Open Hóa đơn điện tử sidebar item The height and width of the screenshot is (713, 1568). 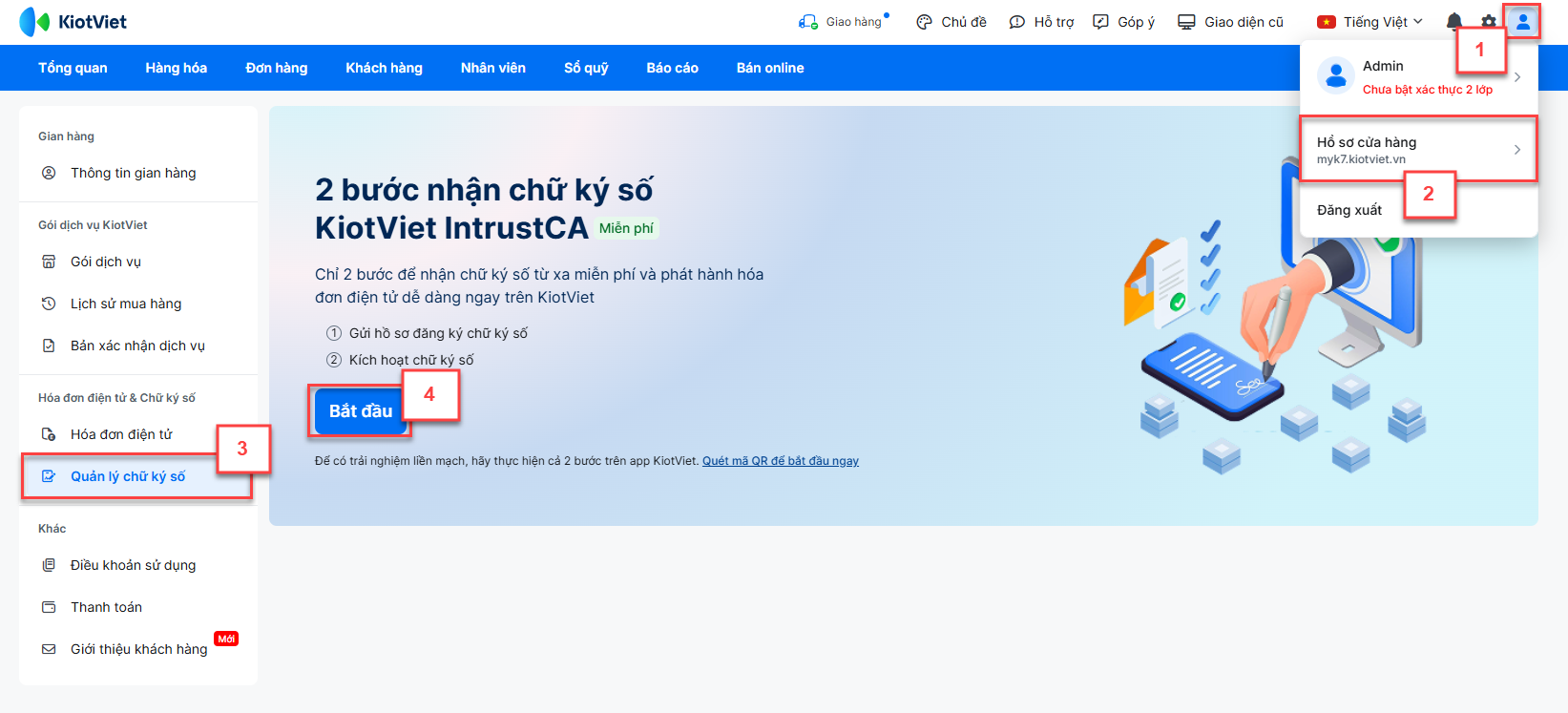[138, 434]
